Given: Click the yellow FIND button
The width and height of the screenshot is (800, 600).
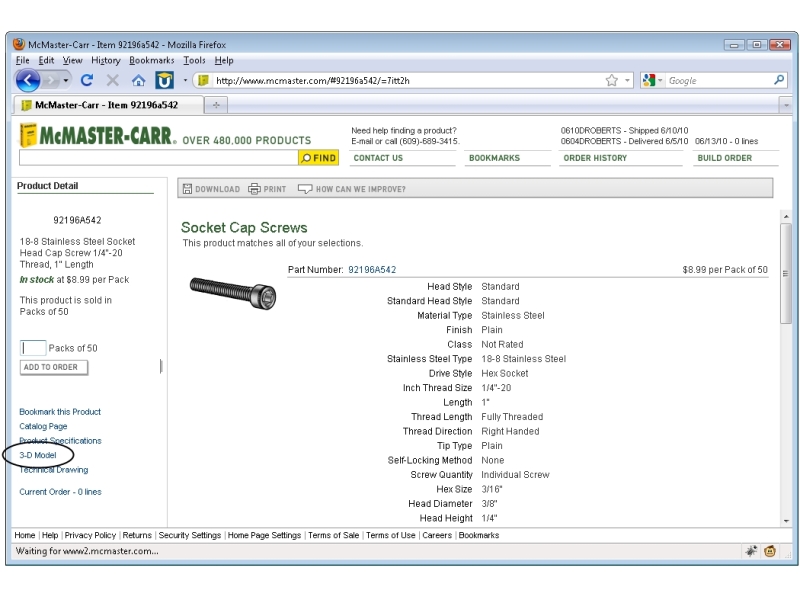Looking at the screenshot, I should [x=319, y=158].
